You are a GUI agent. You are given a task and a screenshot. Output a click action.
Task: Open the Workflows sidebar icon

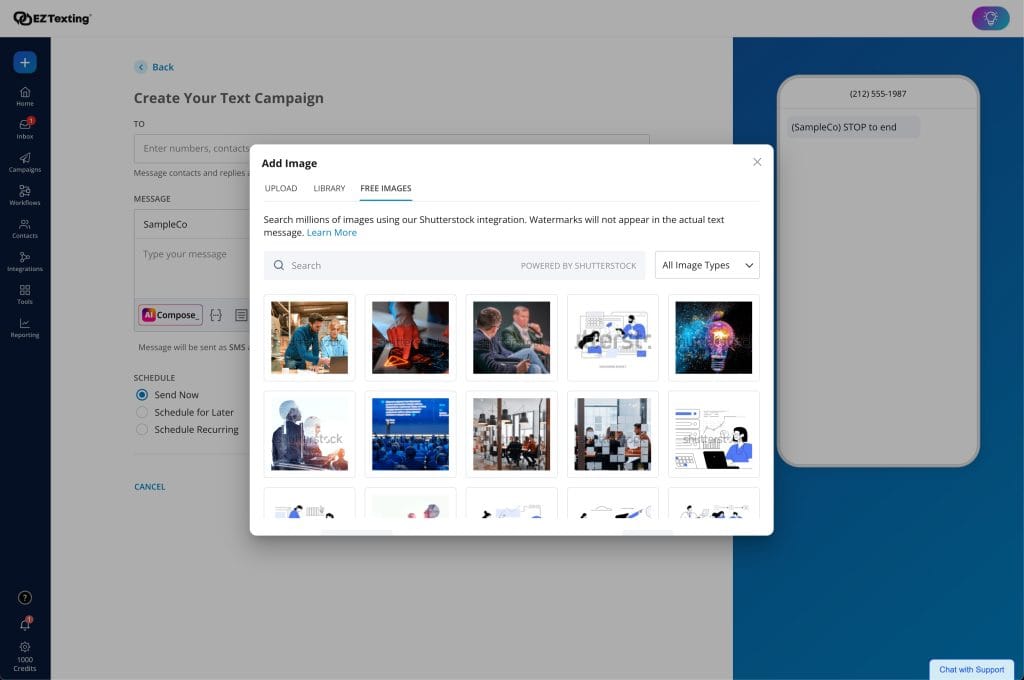[25, 194]
